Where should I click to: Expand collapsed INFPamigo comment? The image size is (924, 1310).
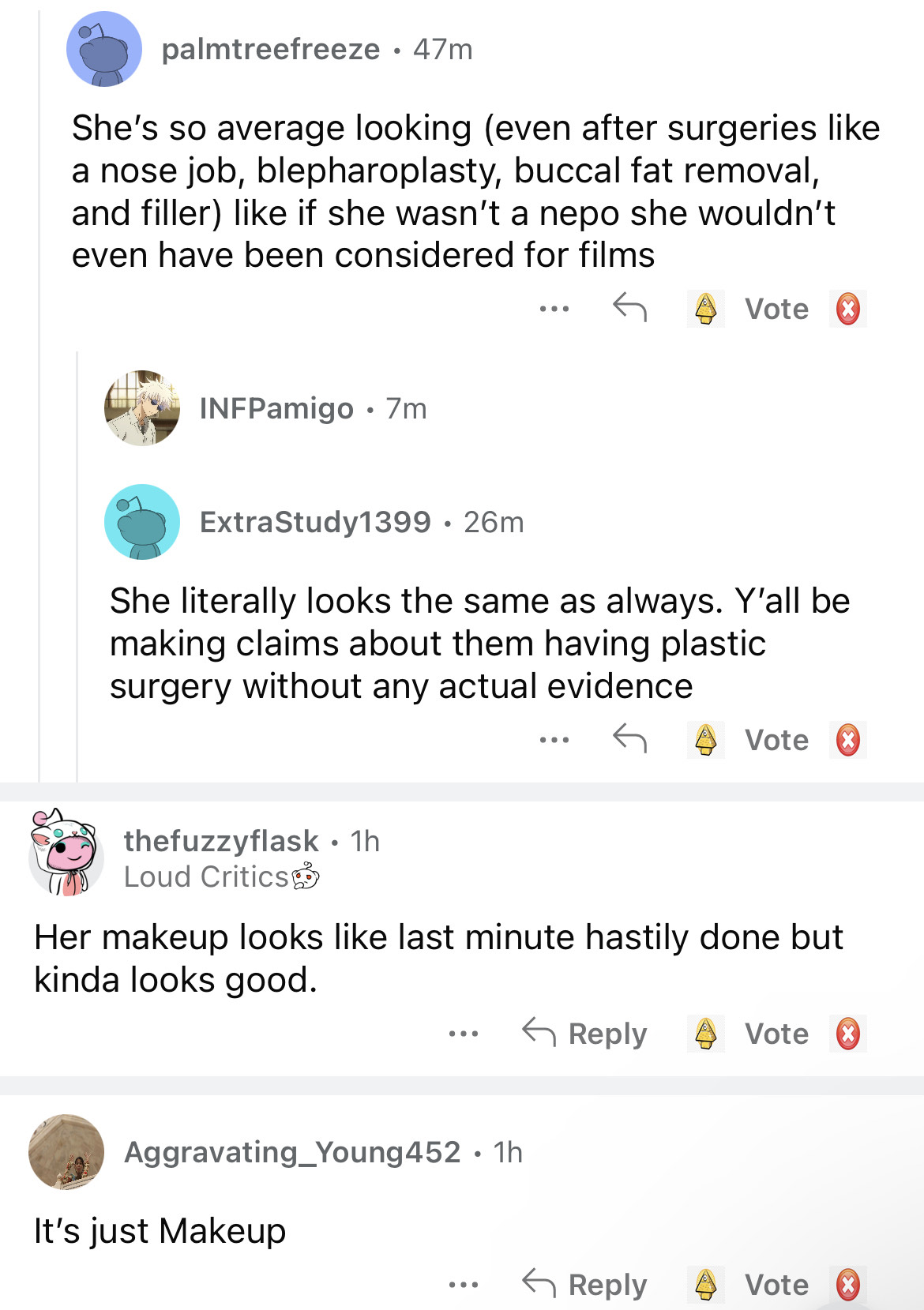point(276,408)
